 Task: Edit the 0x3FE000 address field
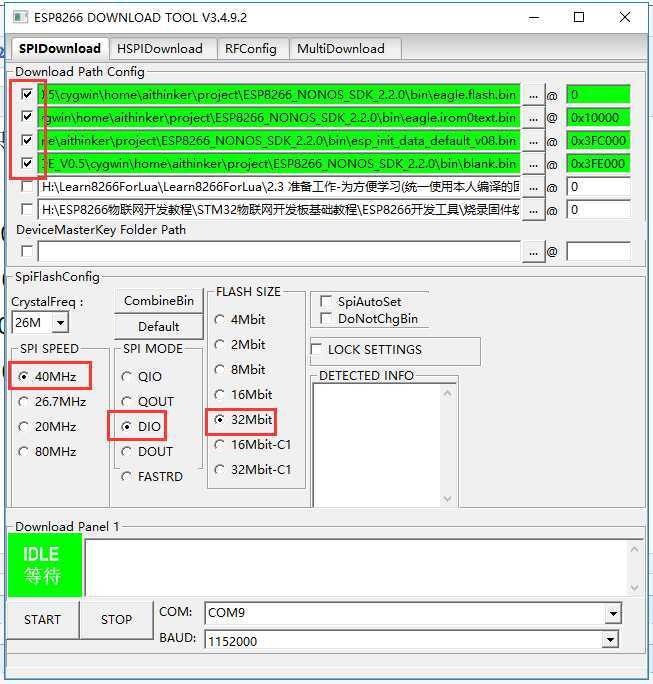click(598, 164)
